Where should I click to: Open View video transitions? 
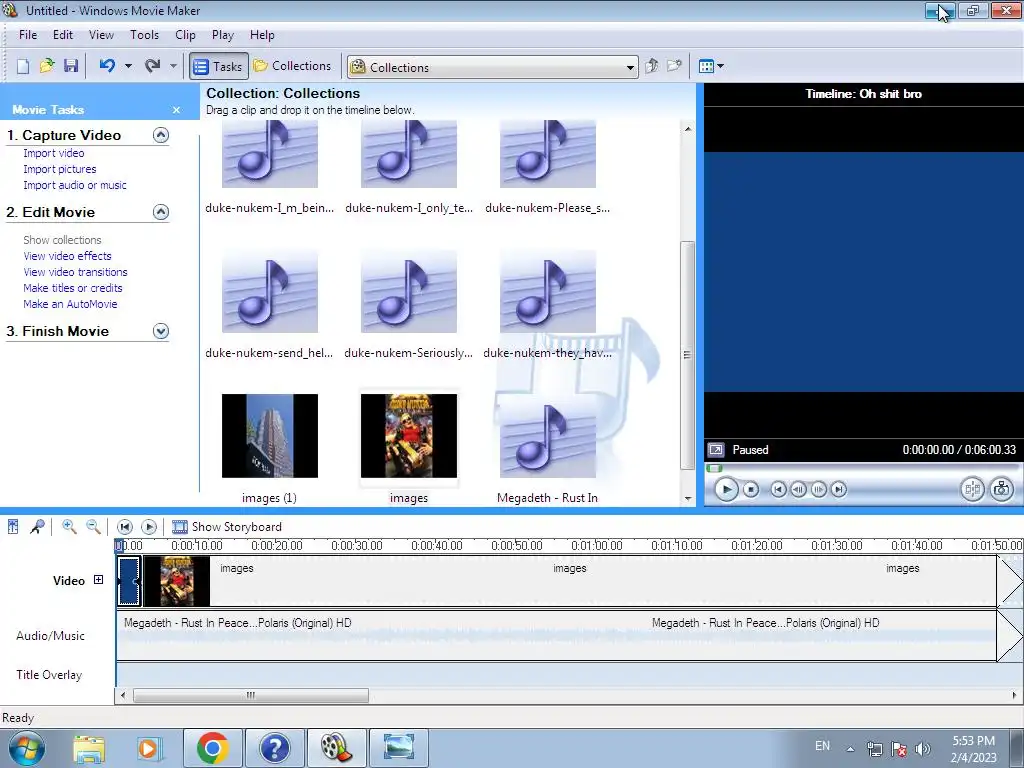(75, 272)
